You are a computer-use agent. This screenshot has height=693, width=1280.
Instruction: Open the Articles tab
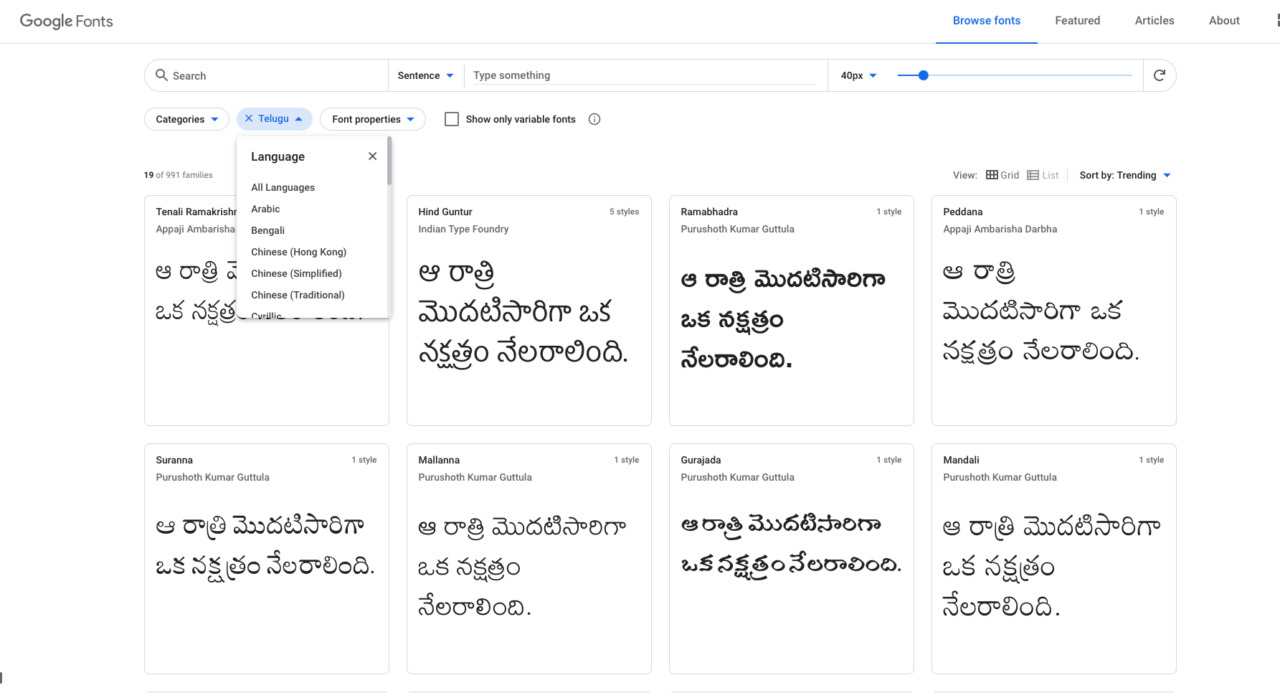(x=1154, y=21)
